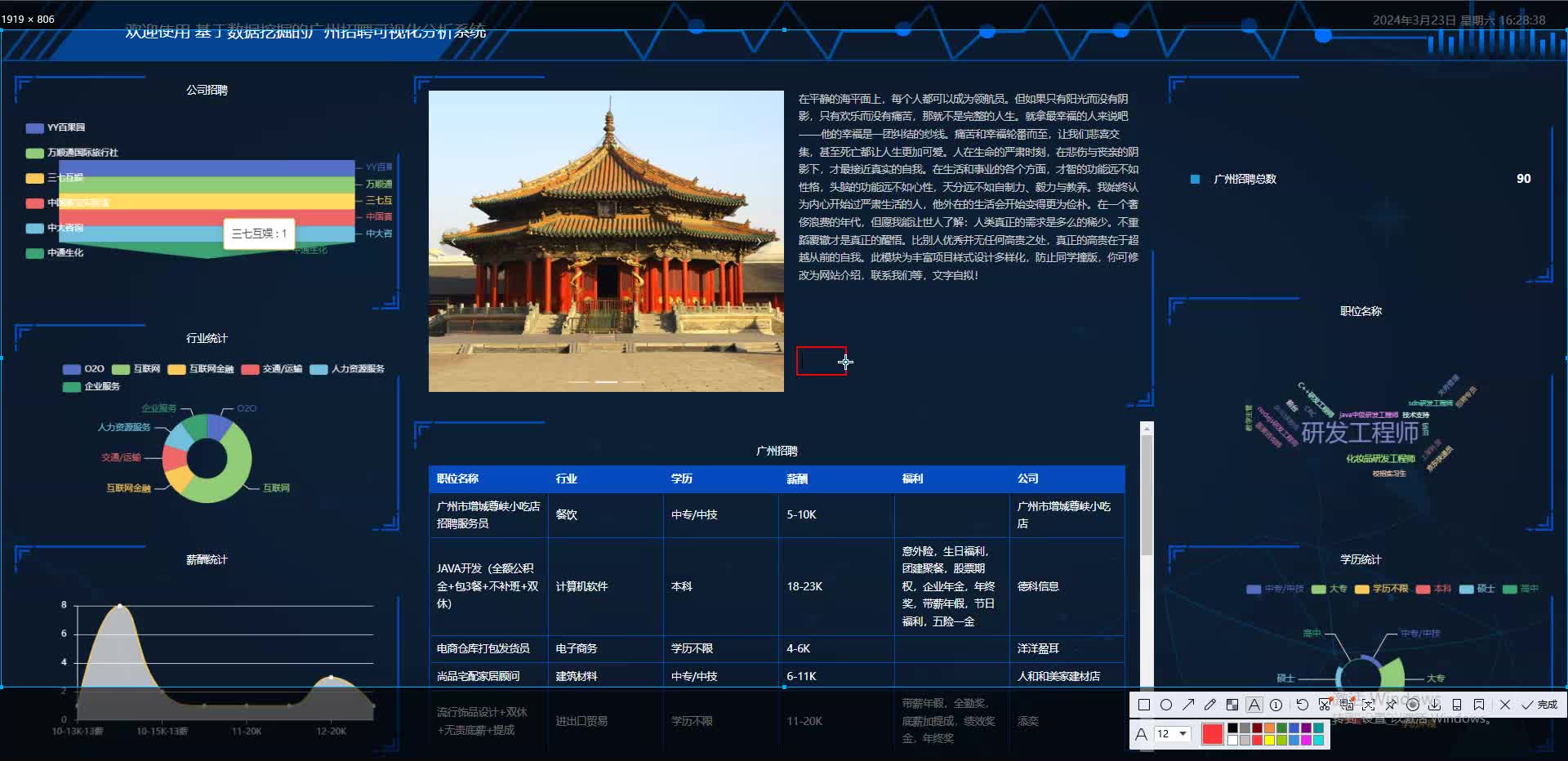The image size is (1568, 761).
Task: Toggle YY百果园 legend in 公司招聘 chart
Action: click(x=56, y=128)
